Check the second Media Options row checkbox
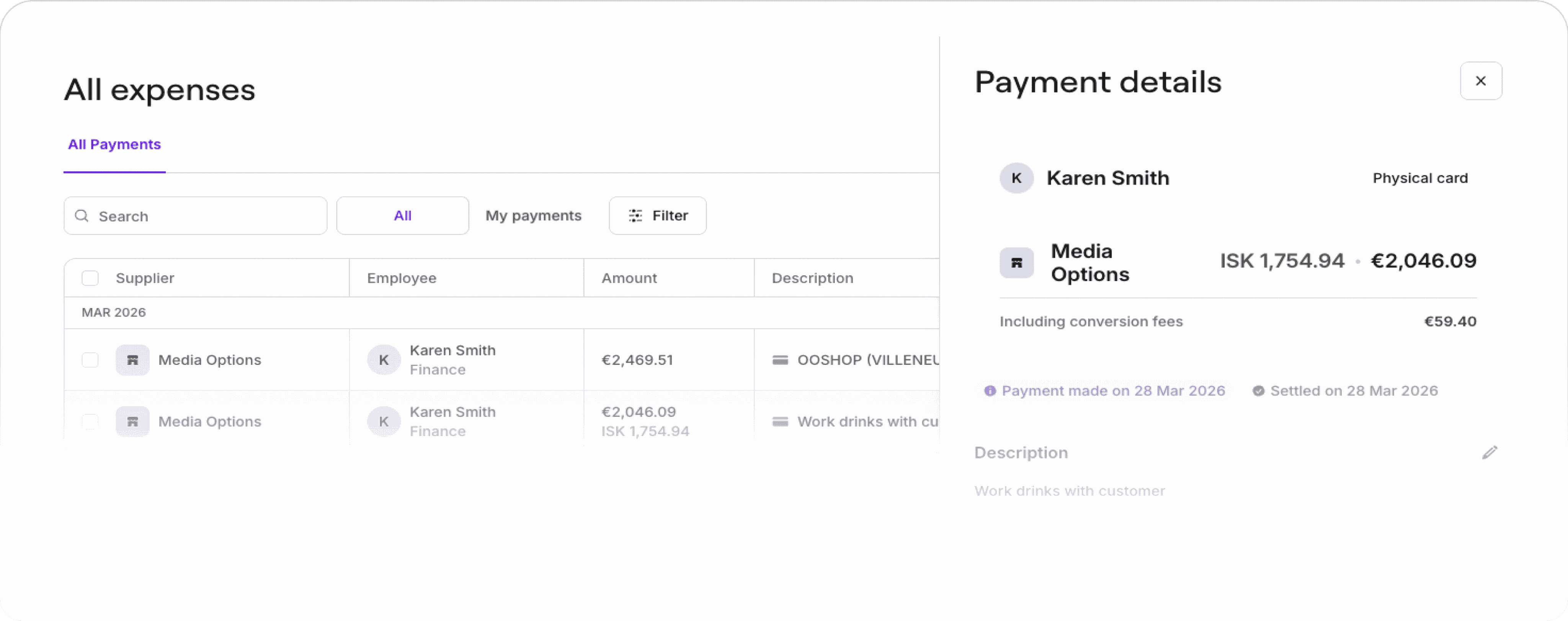The image size is (1568, 621). [x=90, y=421]
